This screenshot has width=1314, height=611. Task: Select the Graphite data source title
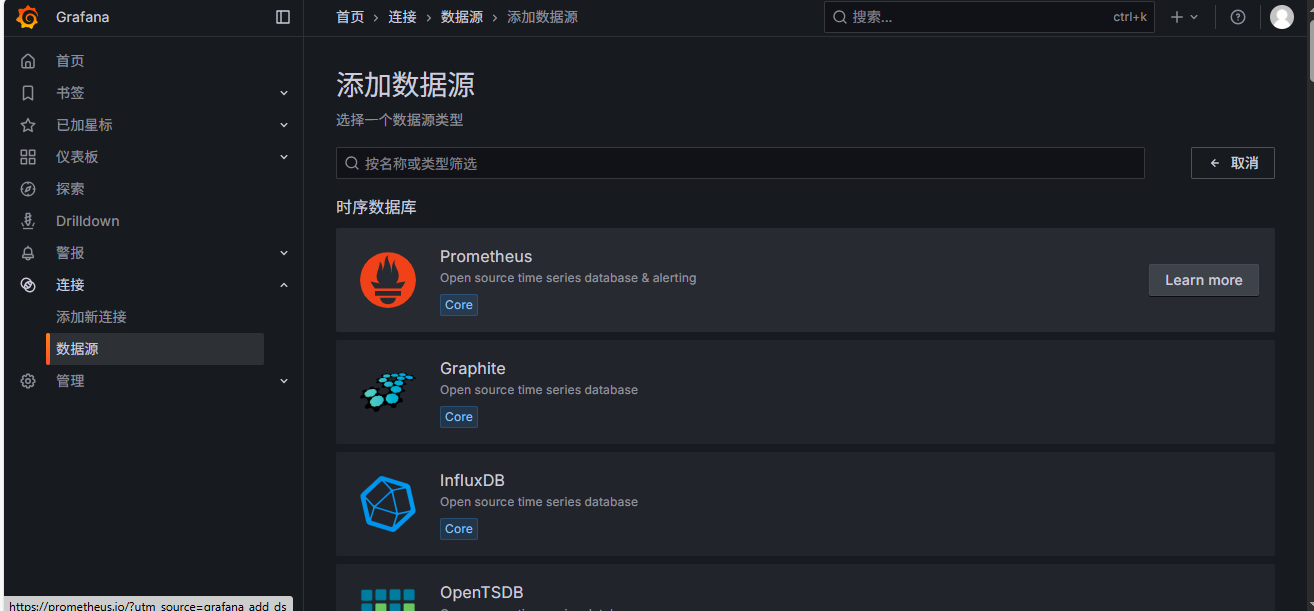pyautogui.click(x=473, y=369)
